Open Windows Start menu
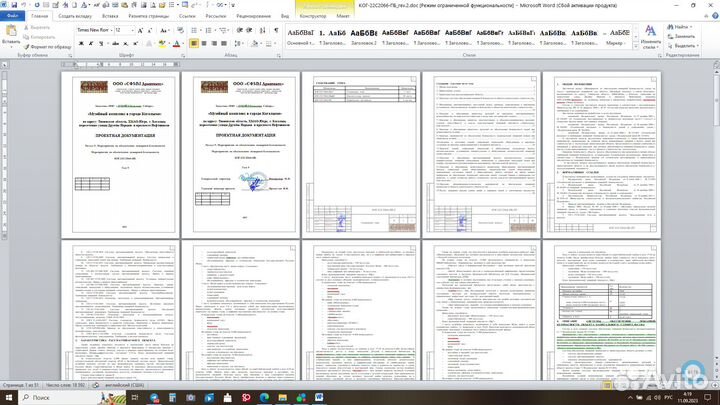The width and height of the screenshot is (720, 405). [x=9, y=397]
